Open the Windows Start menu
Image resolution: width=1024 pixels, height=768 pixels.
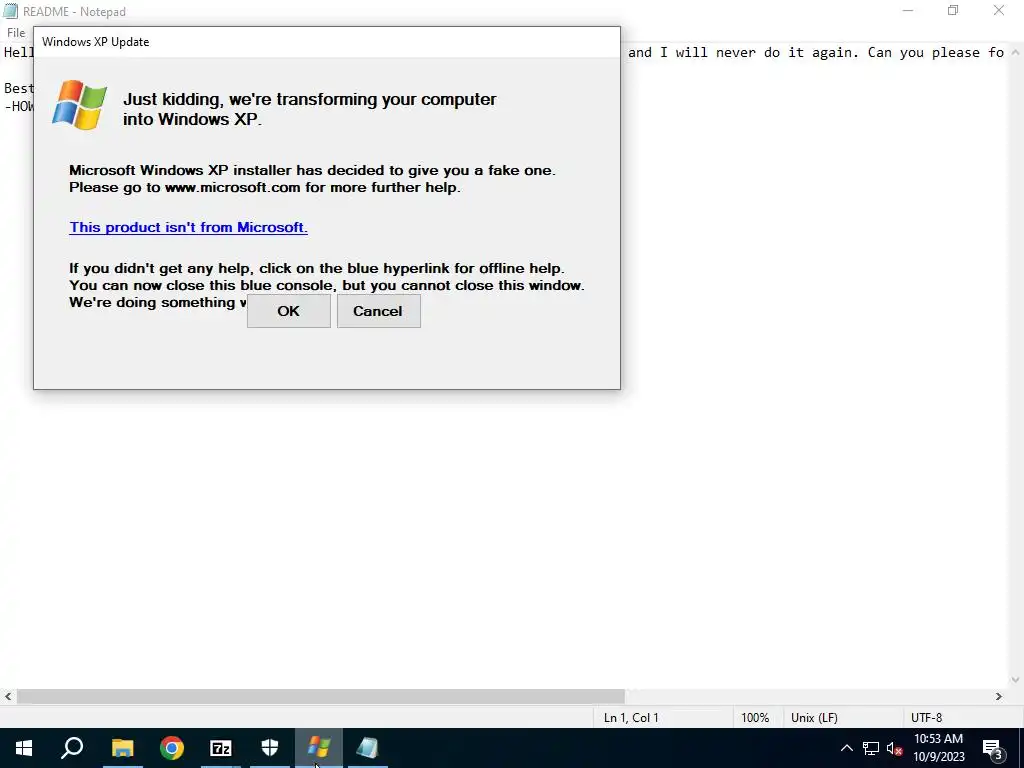coord(24,748)
